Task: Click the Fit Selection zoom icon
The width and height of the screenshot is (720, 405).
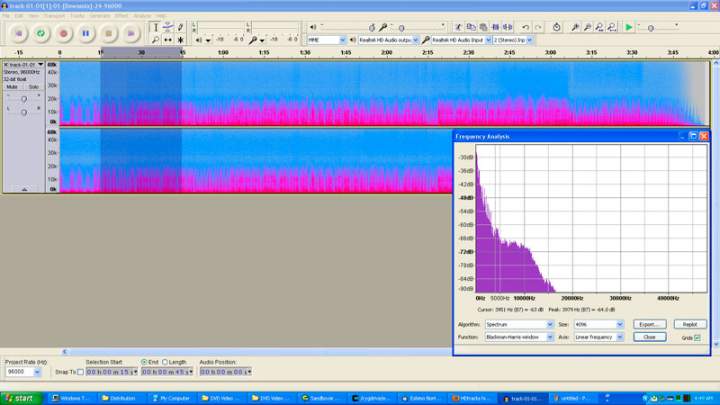Action: [x=600, y=28]
